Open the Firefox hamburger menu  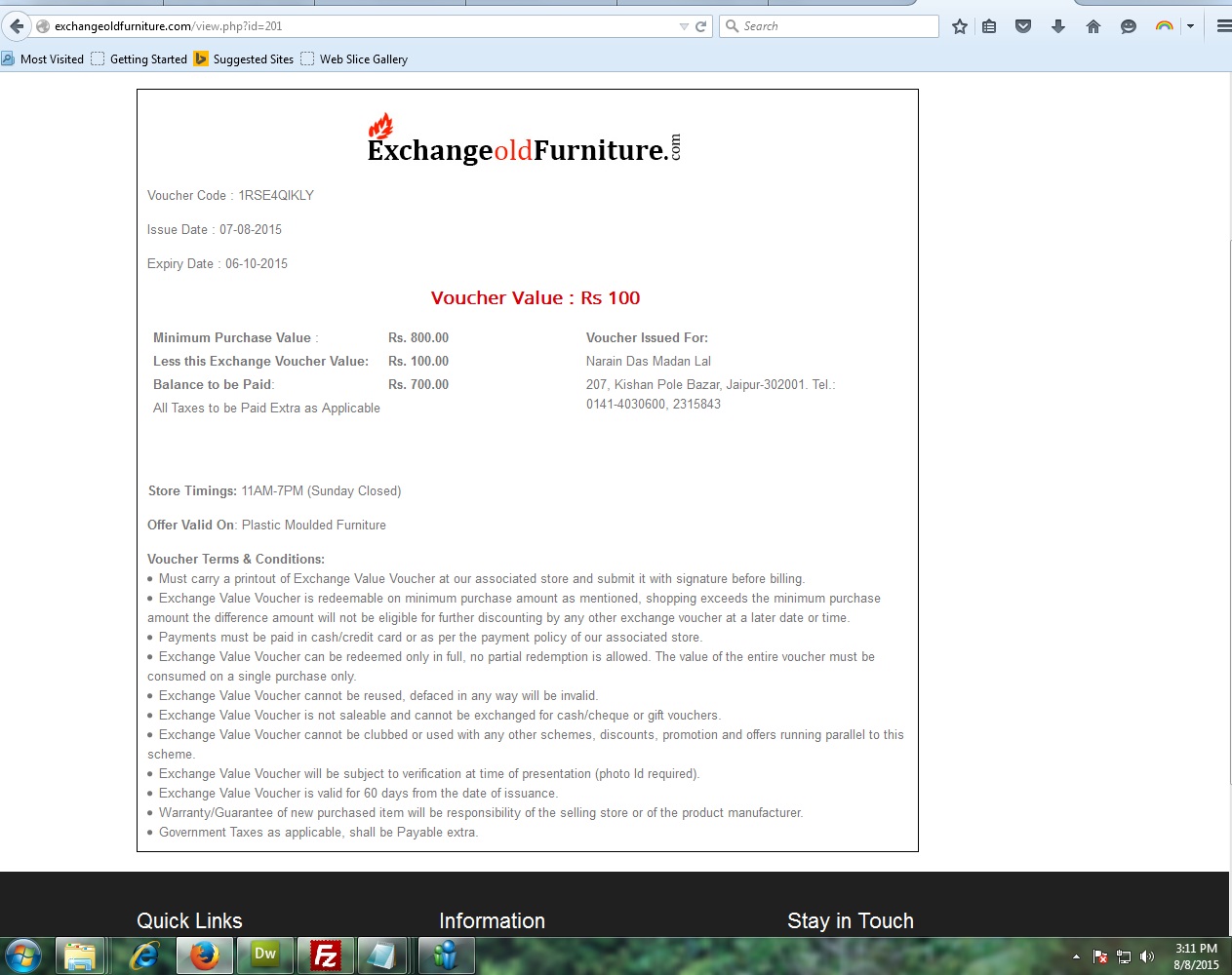[1223, 26]
